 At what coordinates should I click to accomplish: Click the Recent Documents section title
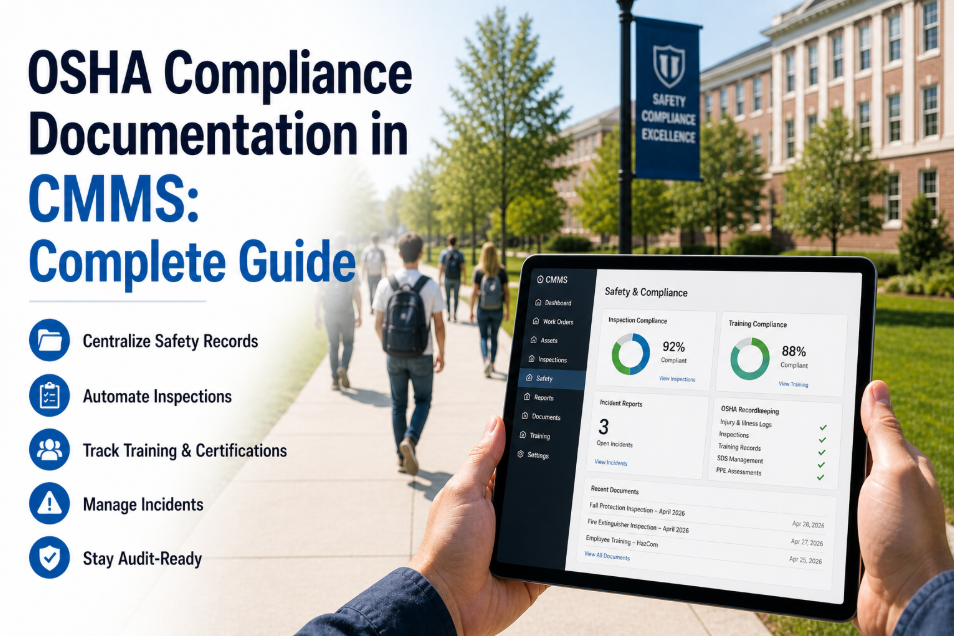point(615,490)
